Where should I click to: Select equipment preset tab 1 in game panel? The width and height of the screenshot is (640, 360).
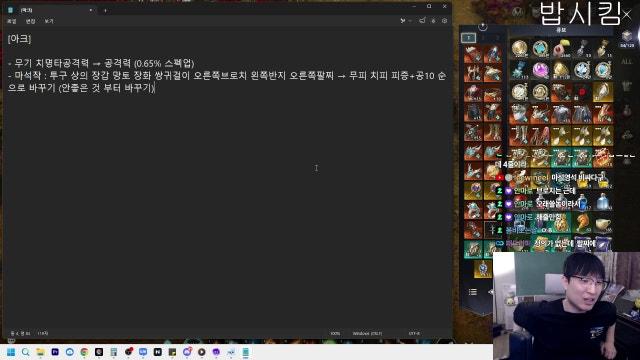point(469,38)
